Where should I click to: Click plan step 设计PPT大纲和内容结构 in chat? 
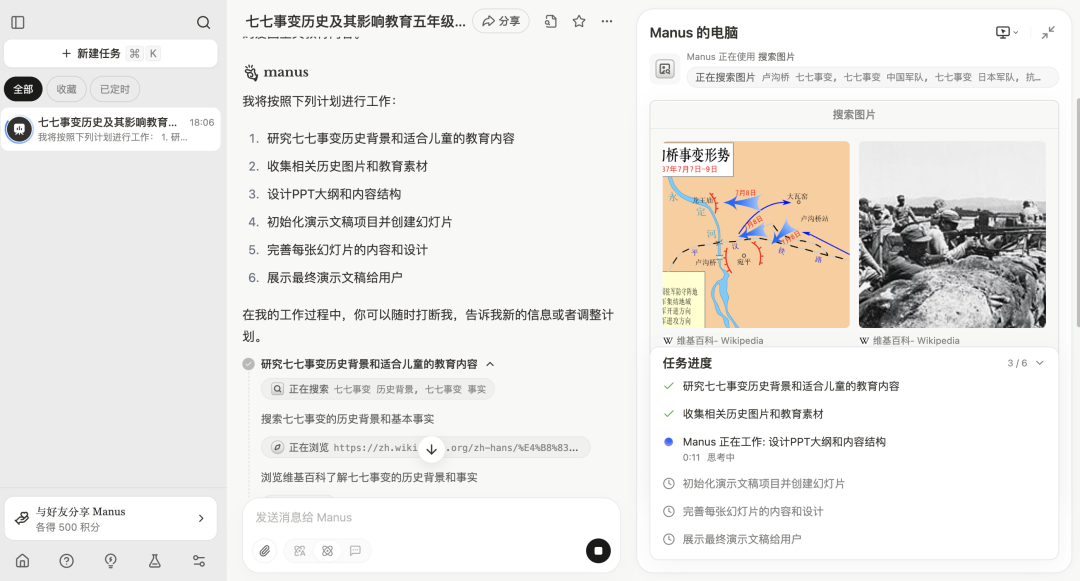334,194
